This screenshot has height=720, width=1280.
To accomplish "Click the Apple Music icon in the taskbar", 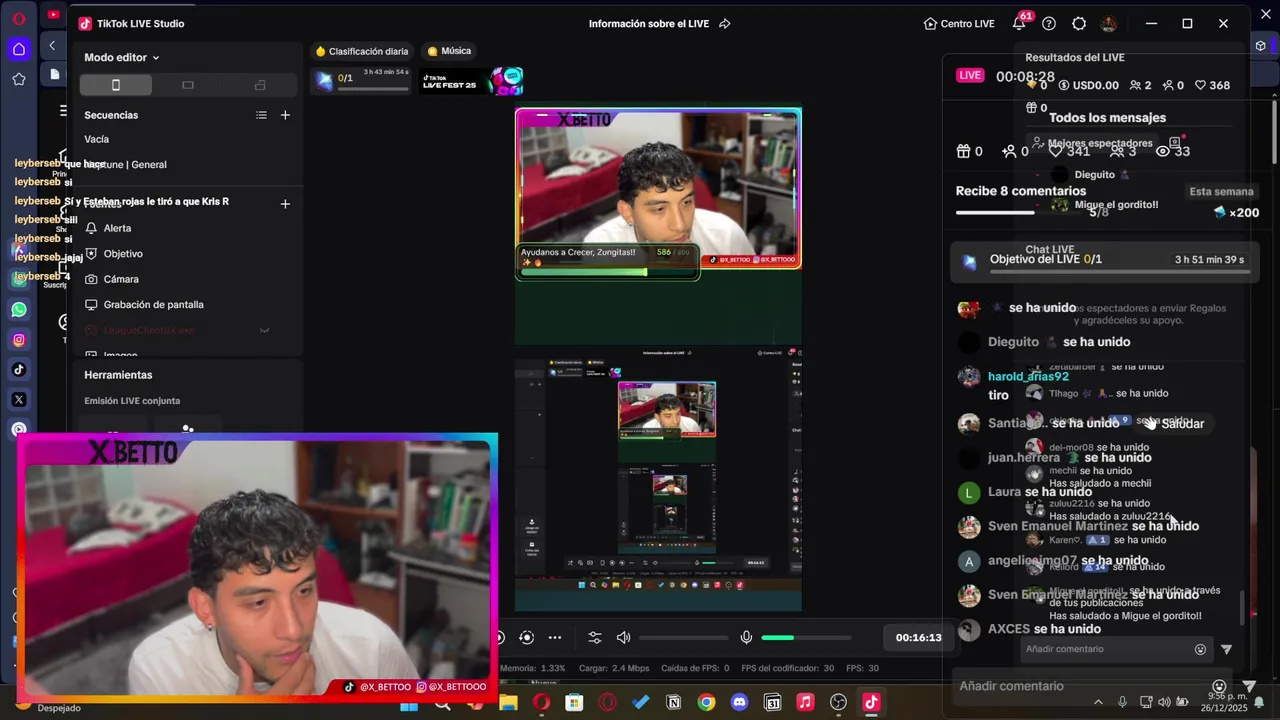I will click(x=805, y=703).
